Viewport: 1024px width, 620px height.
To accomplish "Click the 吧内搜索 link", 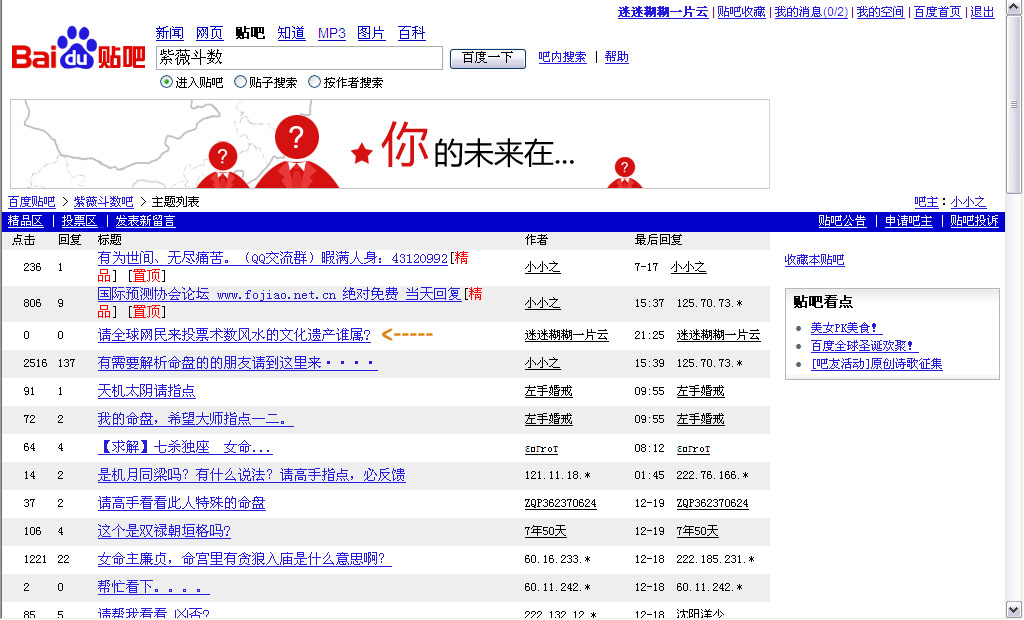I will click(562, 57).
